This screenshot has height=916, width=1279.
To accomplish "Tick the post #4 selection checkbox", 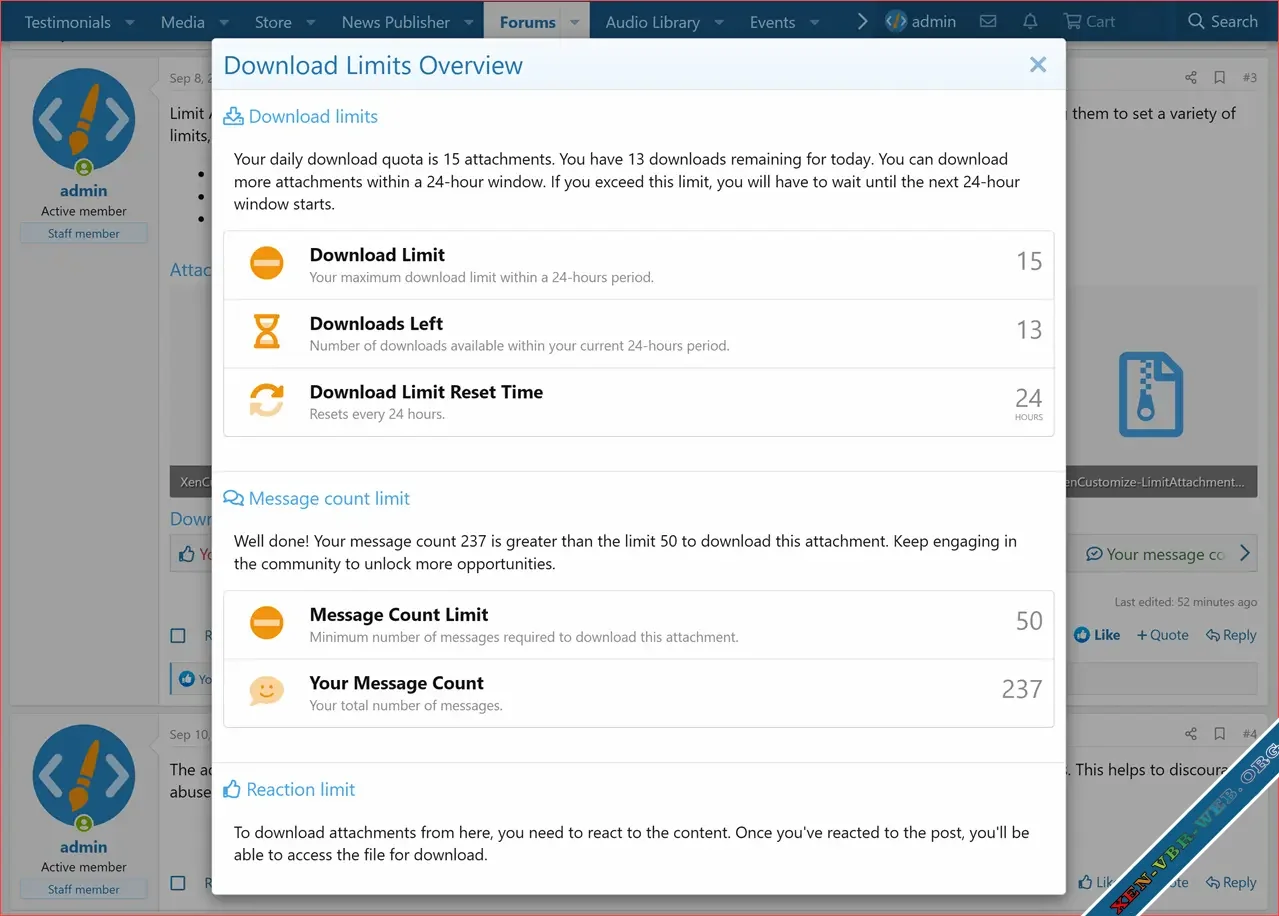I will (x=178, y=884).
